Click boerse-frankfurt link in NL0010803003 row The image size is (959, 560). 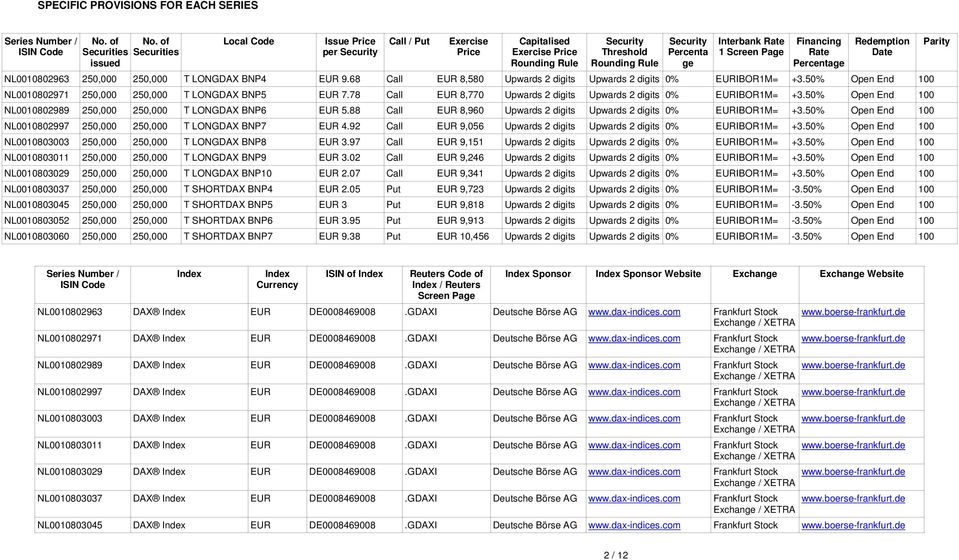pyautogui.click(x=853, y=419)
